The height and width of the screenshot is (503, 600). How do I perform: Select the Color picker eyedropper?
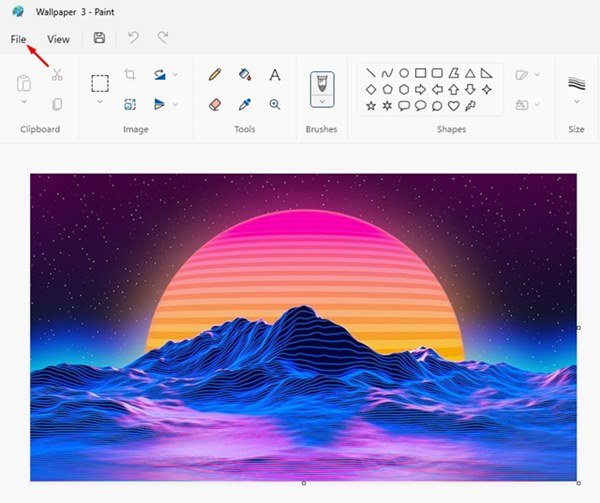point(245,104)
